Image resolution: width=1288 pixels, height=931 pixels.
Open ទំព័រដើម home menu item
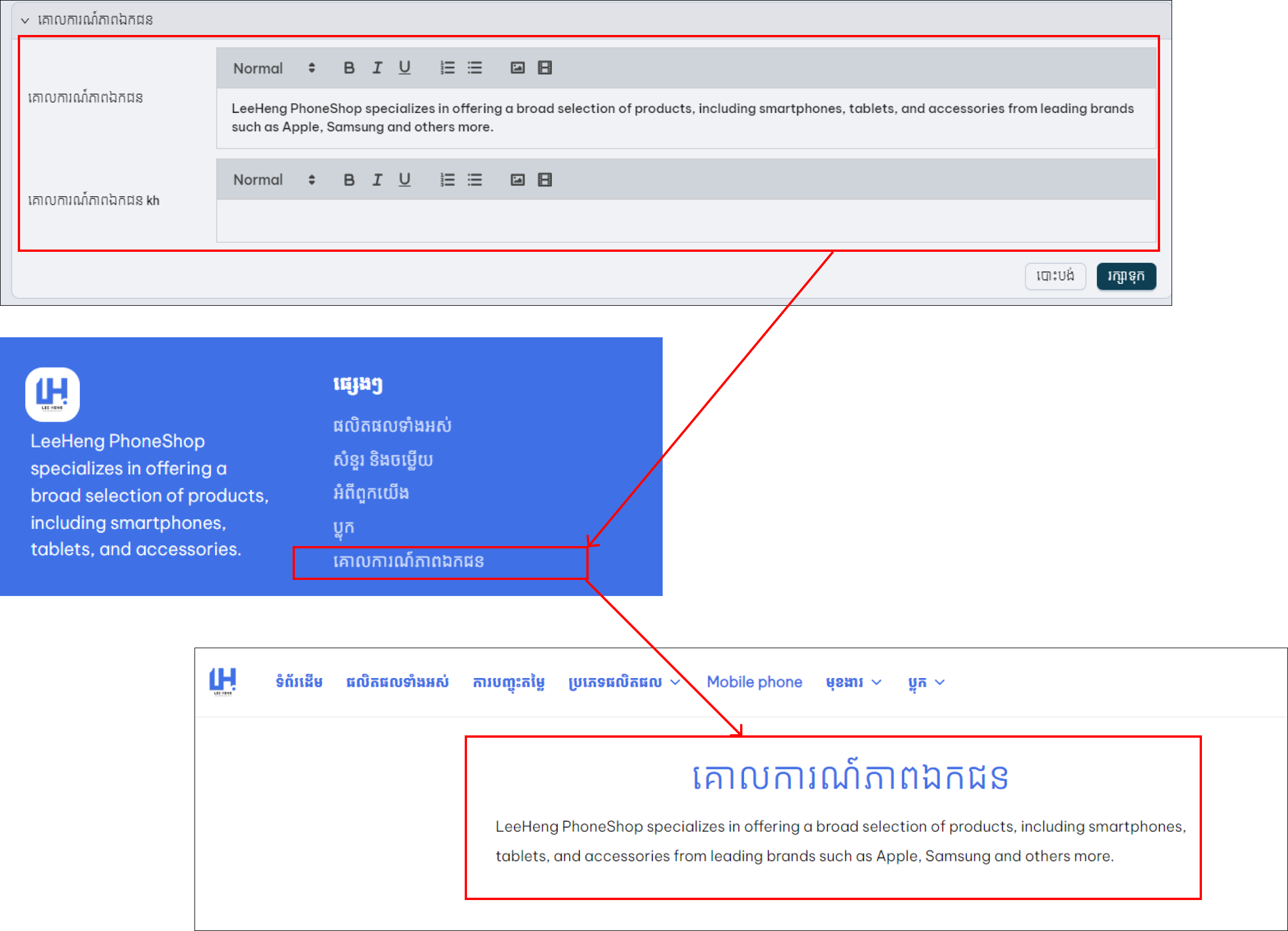[x=299, y=682]
